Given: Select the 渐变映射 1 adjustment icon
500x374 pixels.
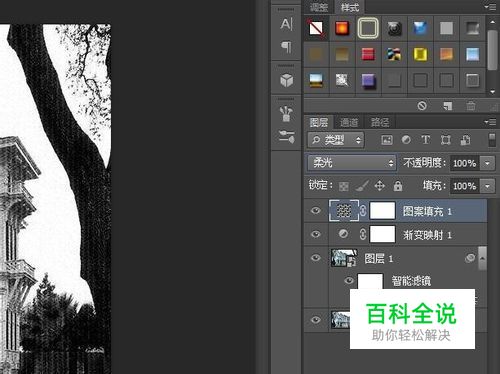Looking at the screenshot, I should coord(343,234).
